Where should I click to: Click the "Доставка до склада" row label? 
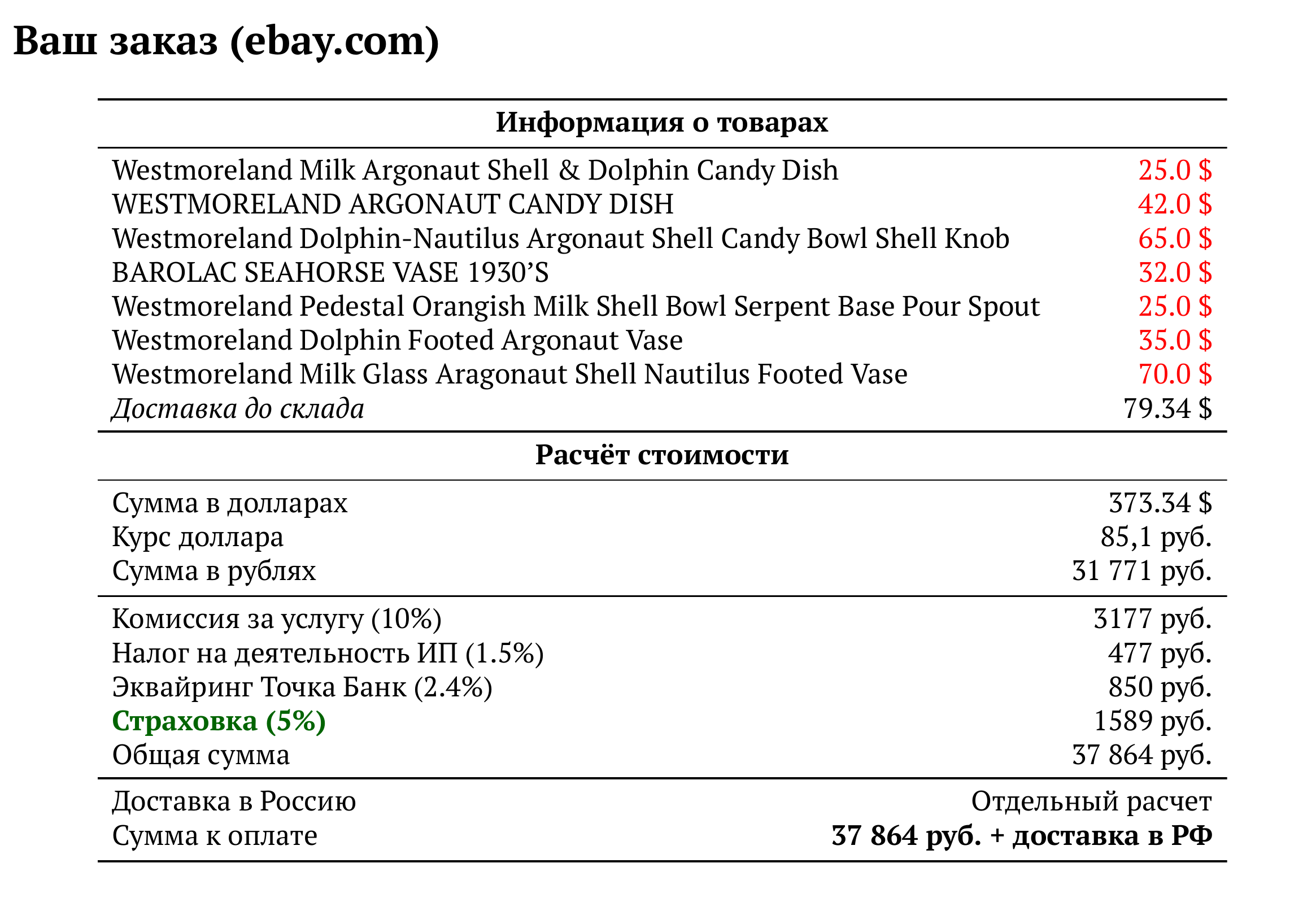238,409
